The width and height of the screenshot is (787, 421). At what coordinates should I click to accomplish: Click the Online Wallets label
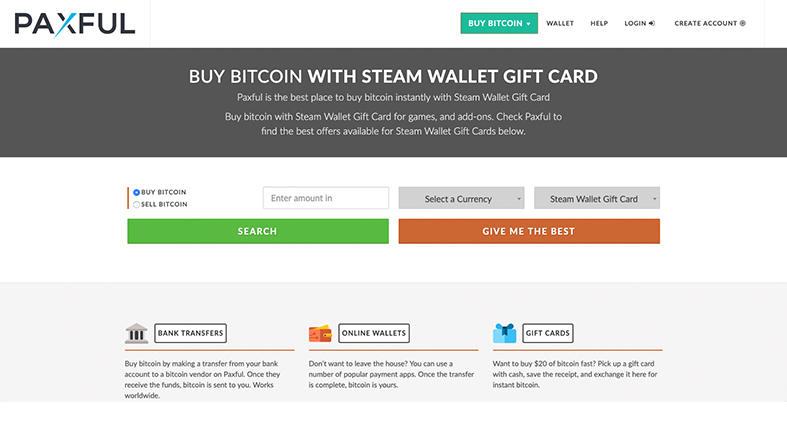(x=374, y=333)
